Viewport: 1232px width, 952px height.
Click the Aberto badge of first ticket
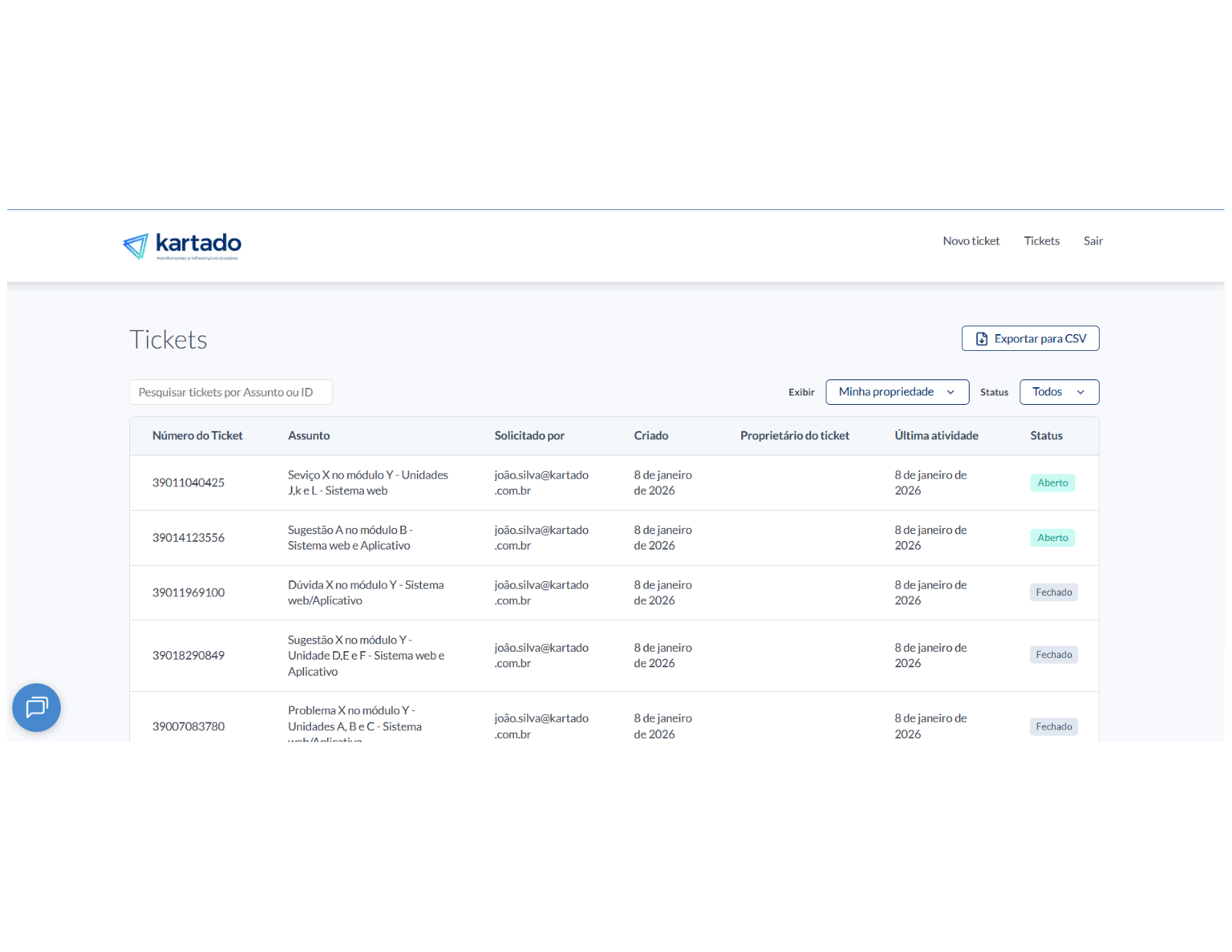coord(1052,483)
